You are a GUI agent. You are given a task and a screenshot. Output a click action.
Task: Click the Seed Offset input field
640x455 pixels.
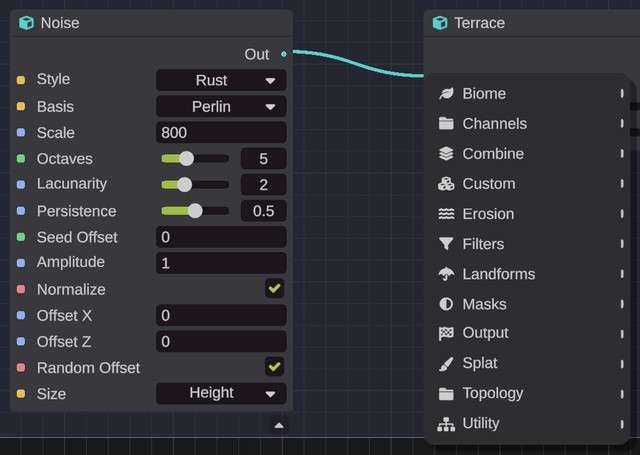(x=221, y=237)
